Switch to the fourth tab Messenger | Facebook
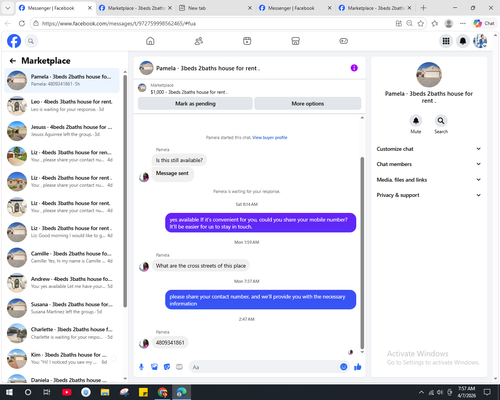This screenshot has width=500, height=400. click(x=295, y=8)
